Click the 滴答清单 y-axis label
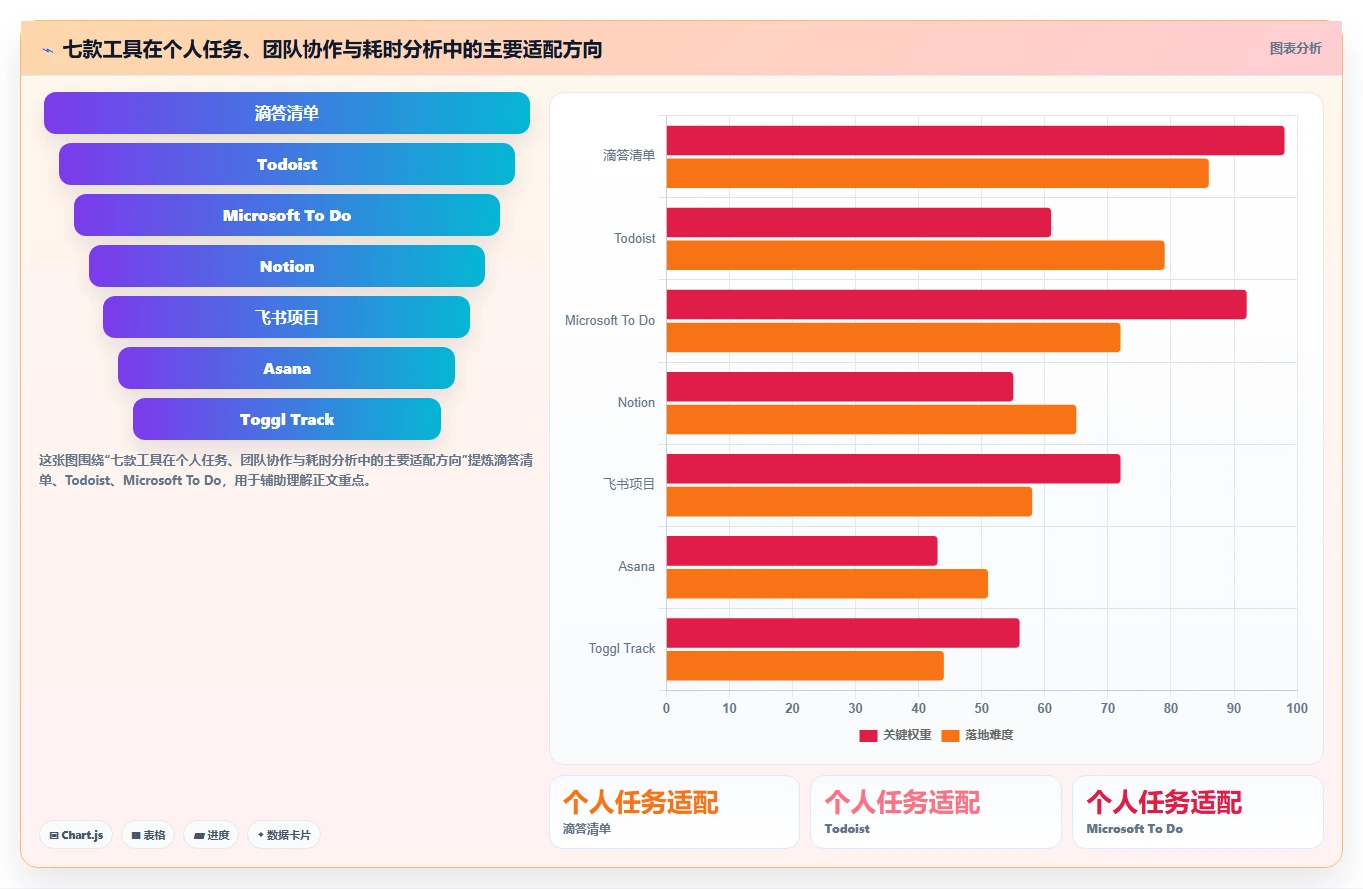 (x=629, y=156)
